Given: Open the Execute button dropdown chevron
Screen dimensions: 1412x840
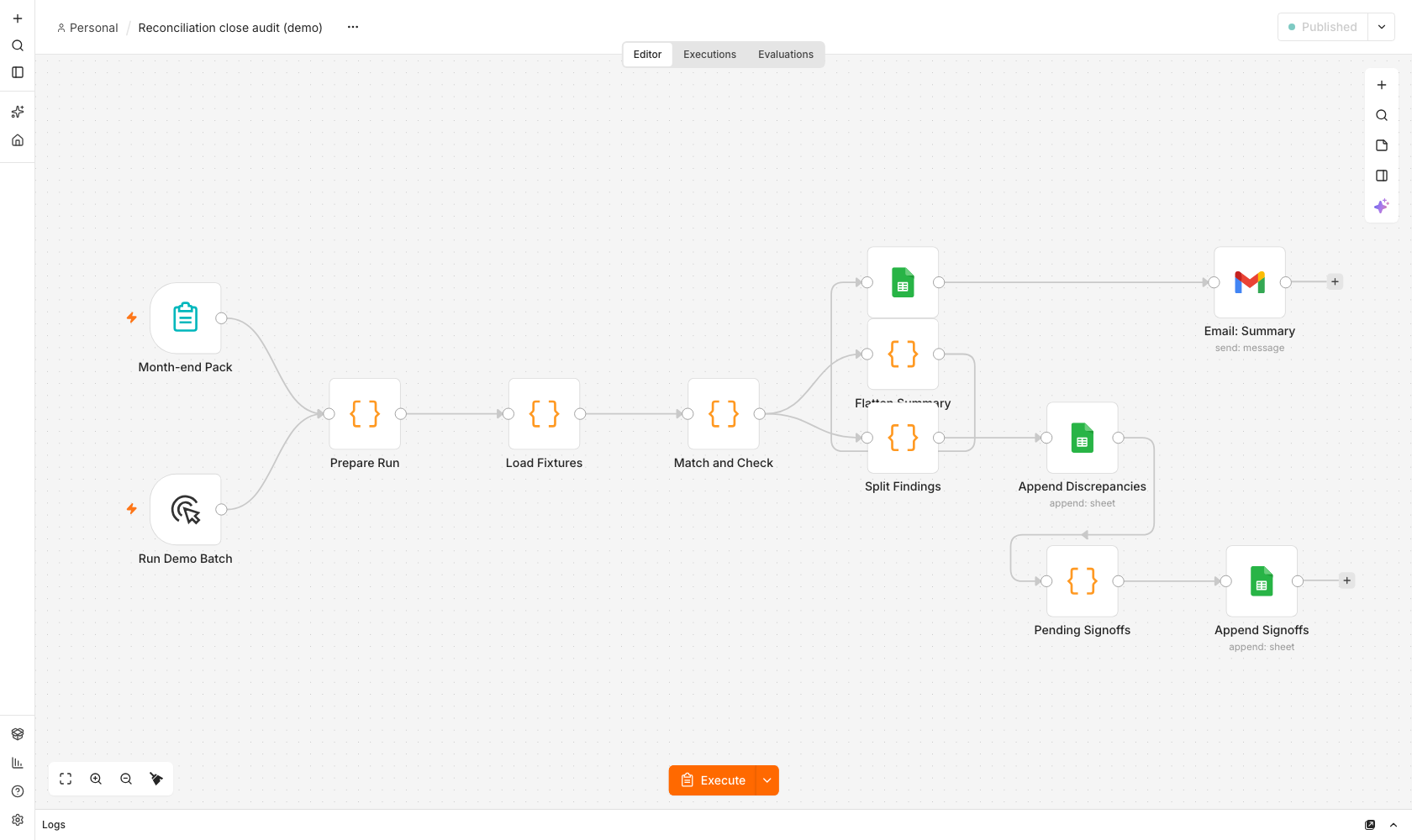Looking at the screenshot, I should click(767, 780).
